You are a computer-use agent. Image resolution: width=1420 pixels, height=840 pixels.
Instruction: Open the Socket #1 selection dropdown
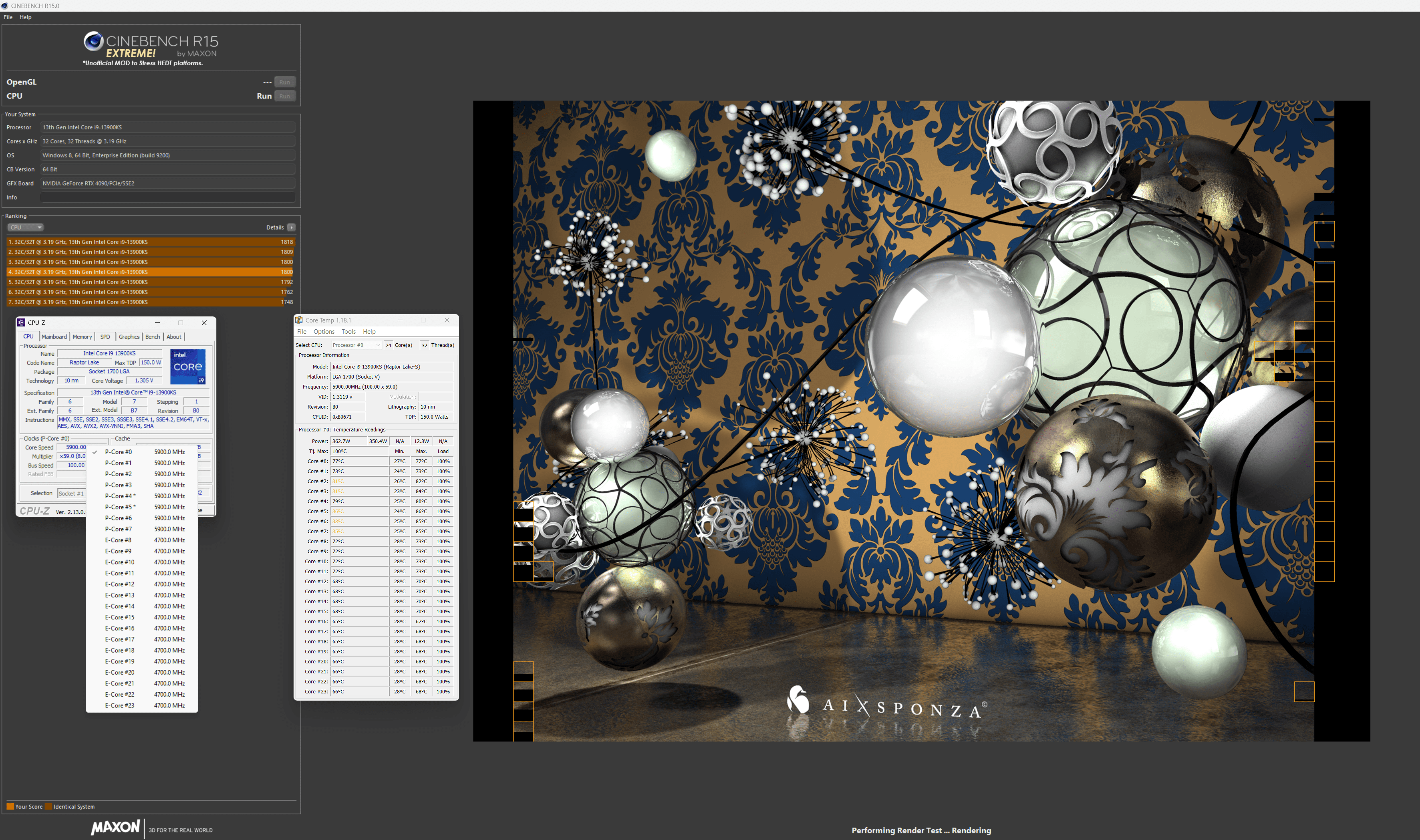point(71,494)
